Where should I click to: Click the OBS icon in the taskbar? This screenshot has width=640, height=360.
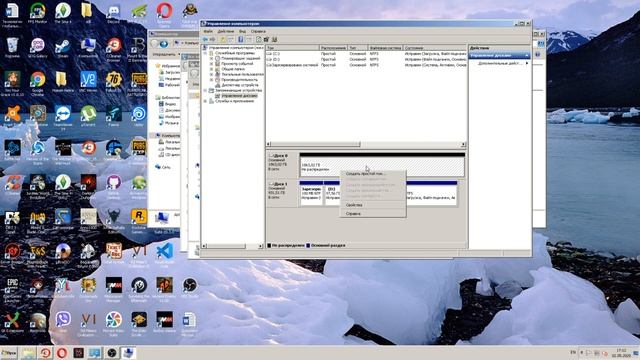point(112,353)
